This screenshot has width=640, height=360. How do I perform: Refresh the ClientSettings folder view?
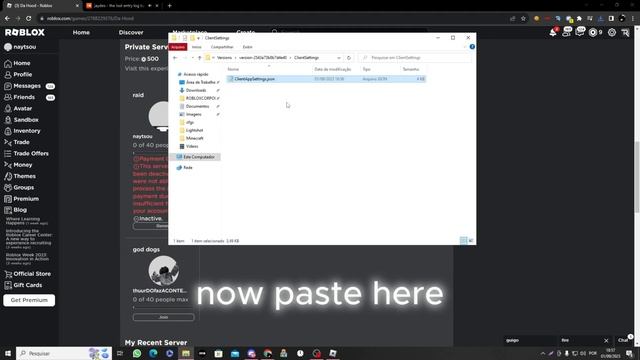coord(349,58)
